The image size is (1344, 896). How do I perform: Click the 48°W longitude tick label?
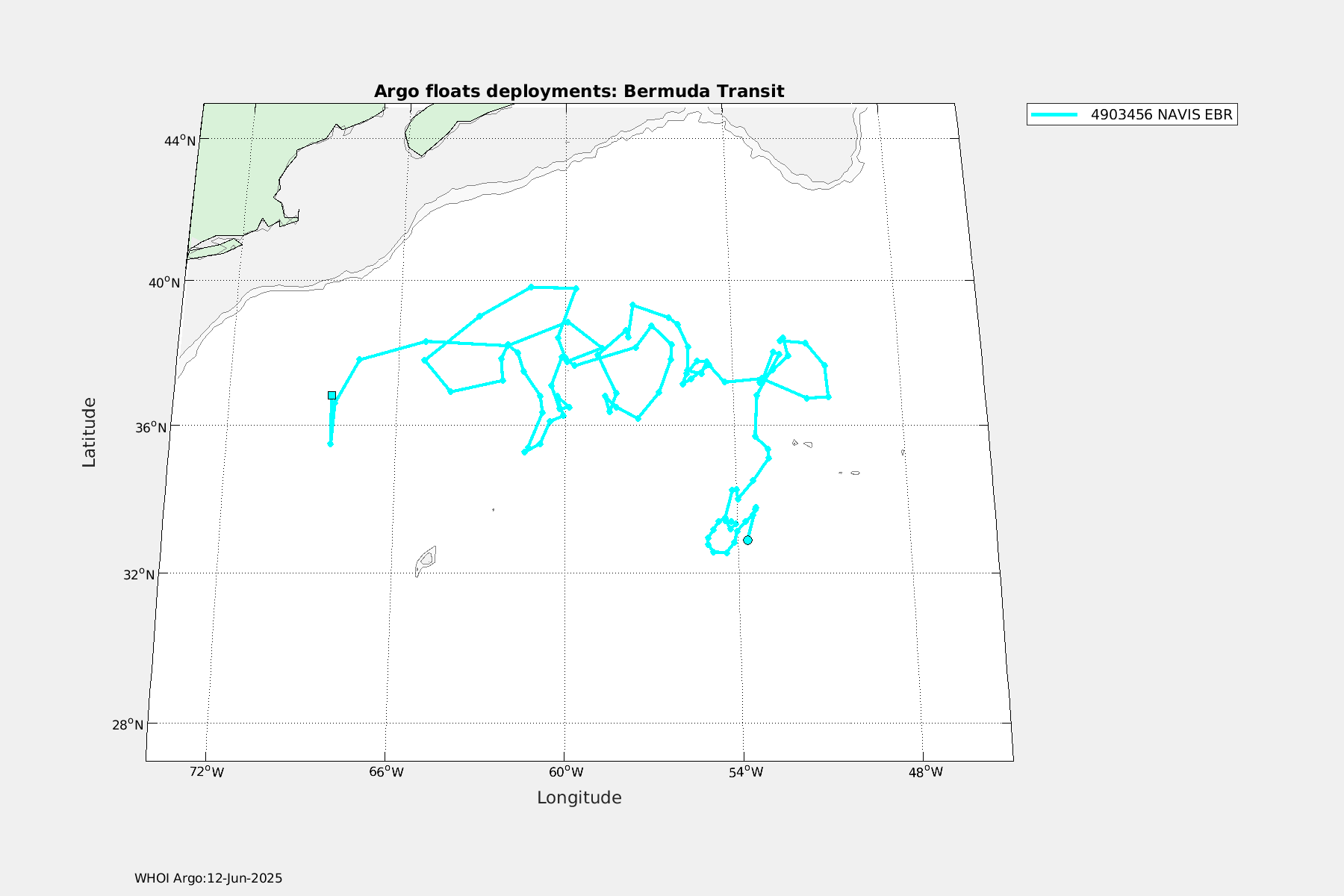[926, 771]
